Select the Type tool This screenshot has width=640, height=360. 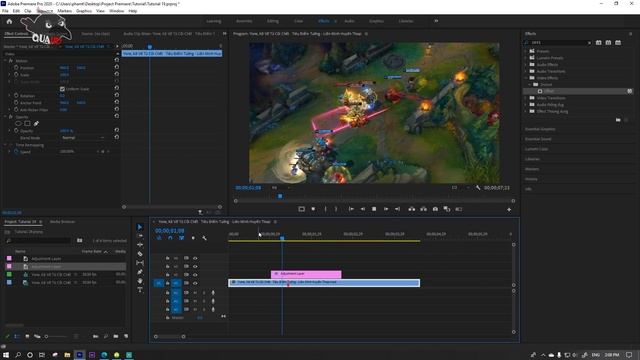click(140, 290)
